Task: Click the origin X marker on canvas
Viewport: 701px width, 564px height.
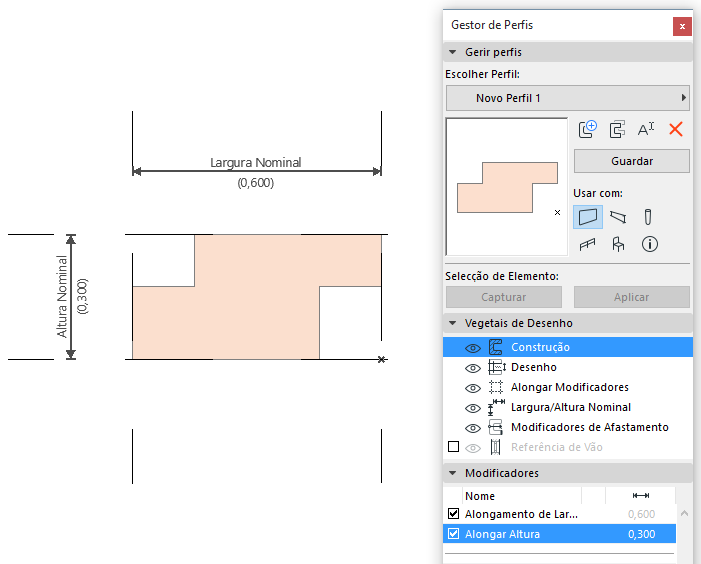Action: [x=381, y=359]
